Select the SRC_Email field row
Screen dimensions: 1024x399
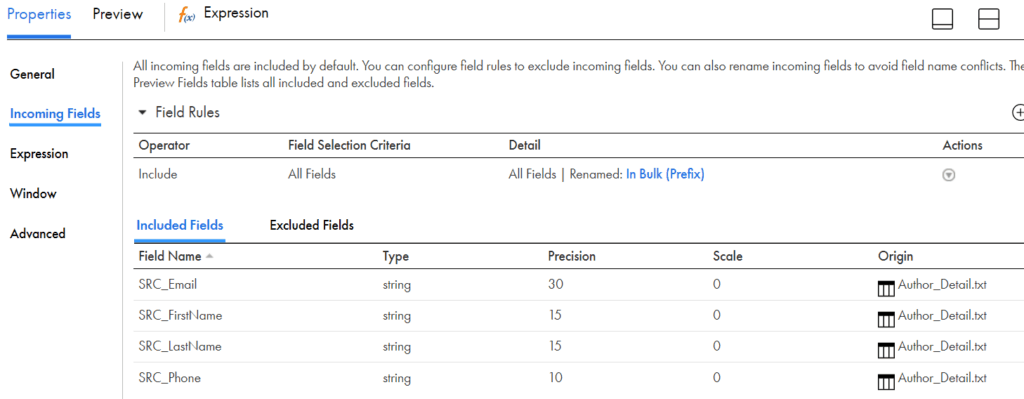[579, 285]
